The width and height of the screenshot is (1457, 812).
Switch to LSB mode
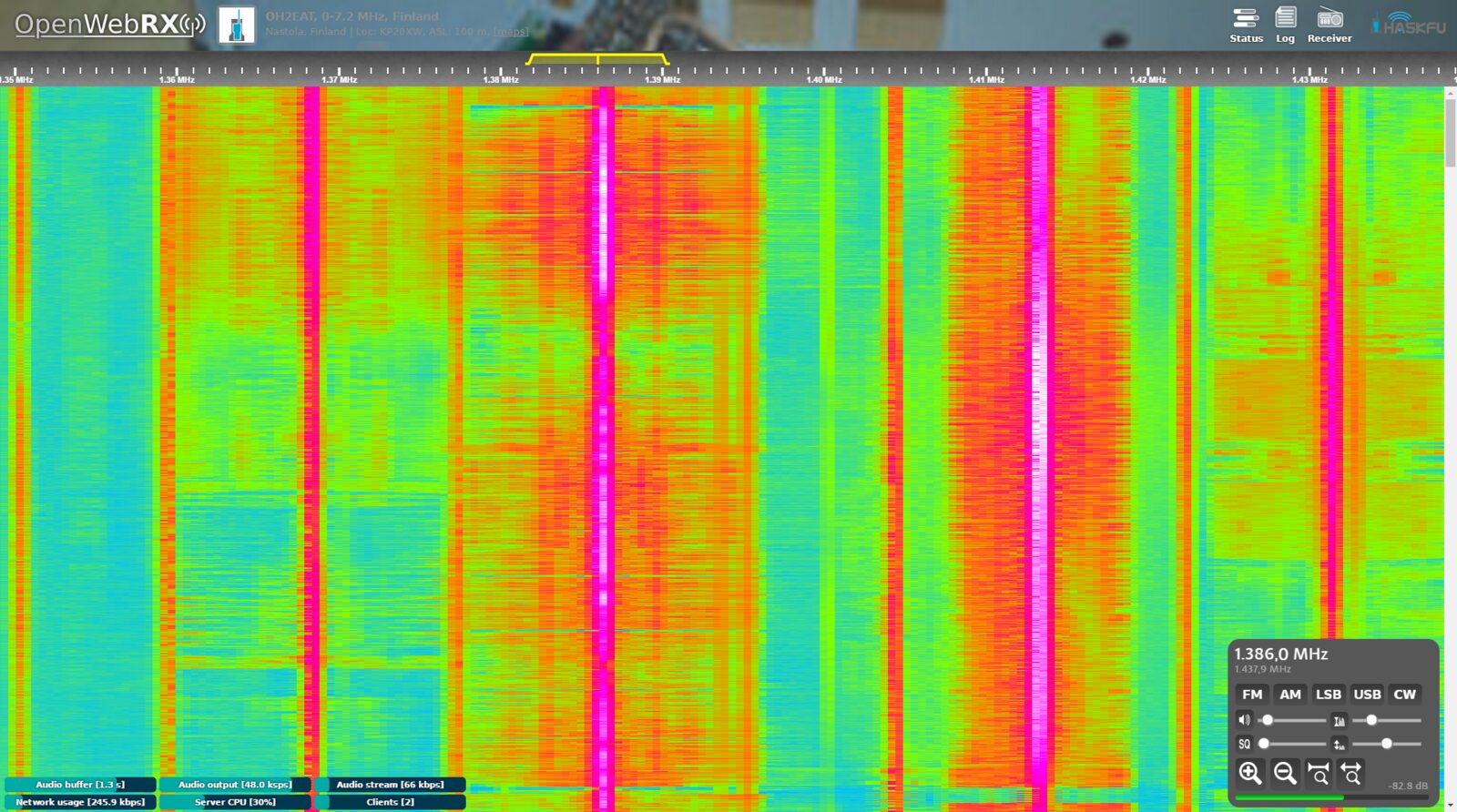tap(1329, 694)
